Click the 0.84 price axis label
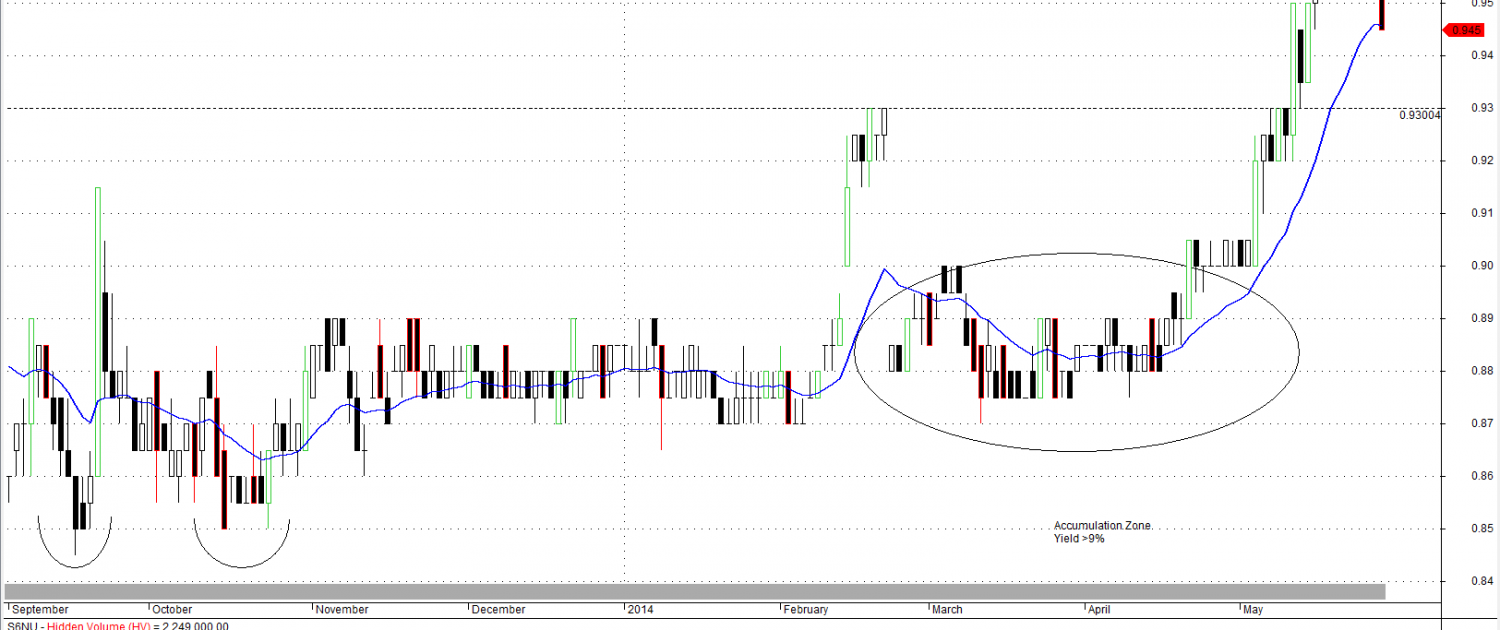Image resolution: width=1500 pixels, height=630 pixels. click(x=1469, y=581)
